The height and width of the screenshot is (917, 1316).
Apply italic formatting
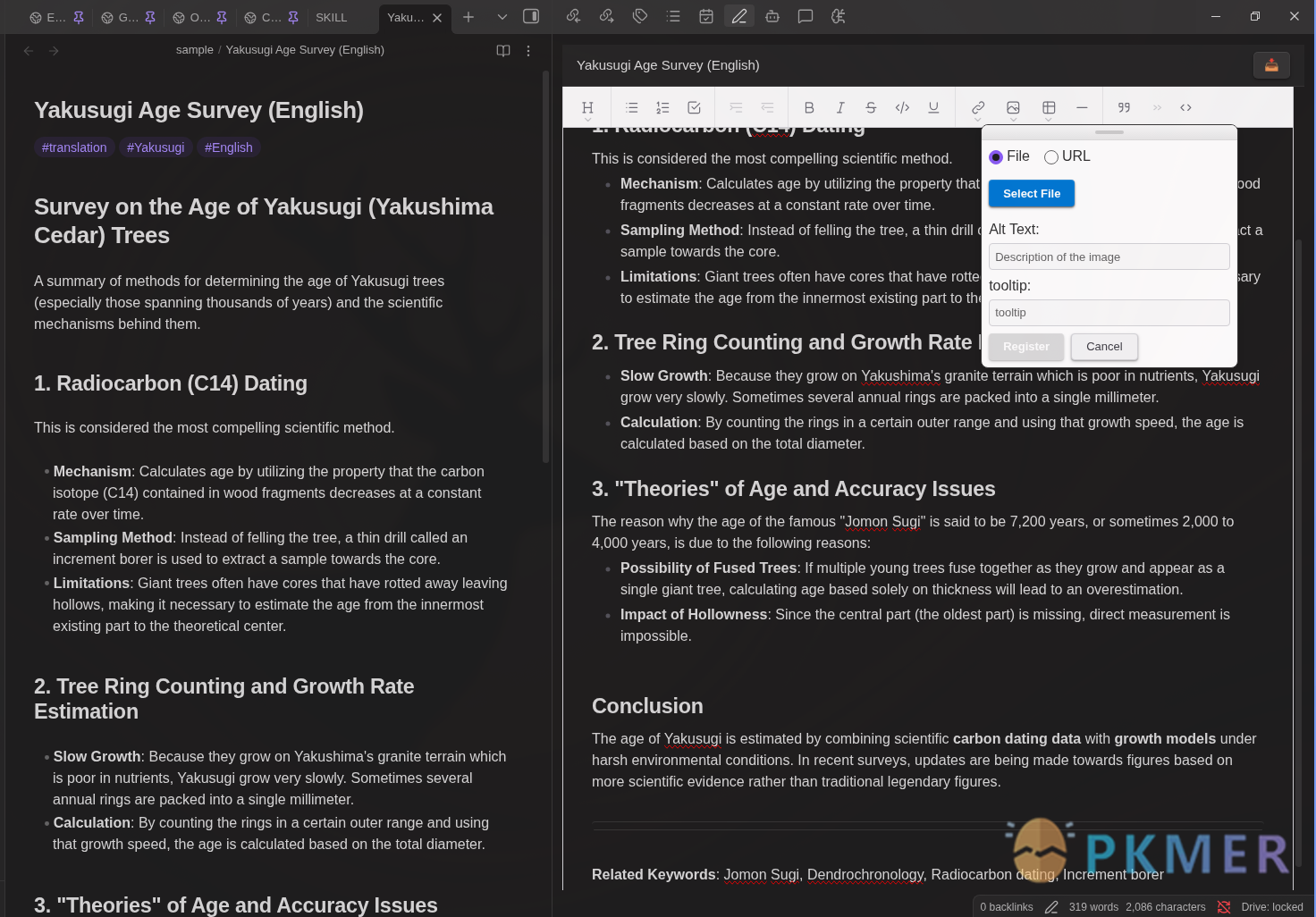[840, 108]
